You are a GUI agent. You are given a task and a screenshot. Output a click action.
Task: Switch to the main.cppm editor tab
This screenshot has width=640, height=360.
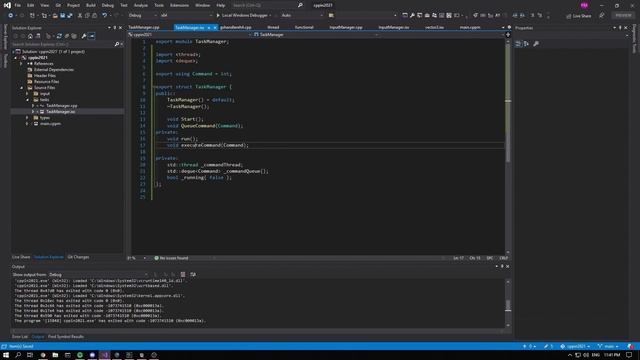[x=470, y=27]
